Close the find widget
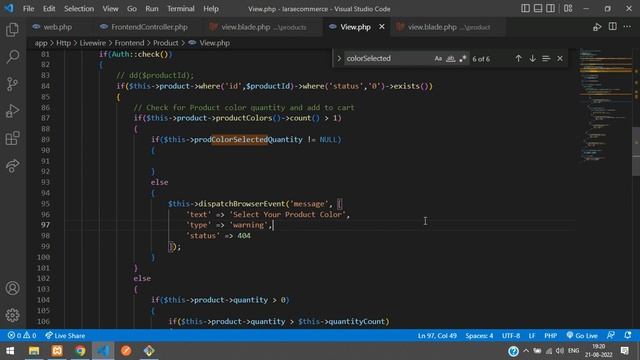Image resolution: width=640 pixels, height=360 pixels. coord(560,59)
